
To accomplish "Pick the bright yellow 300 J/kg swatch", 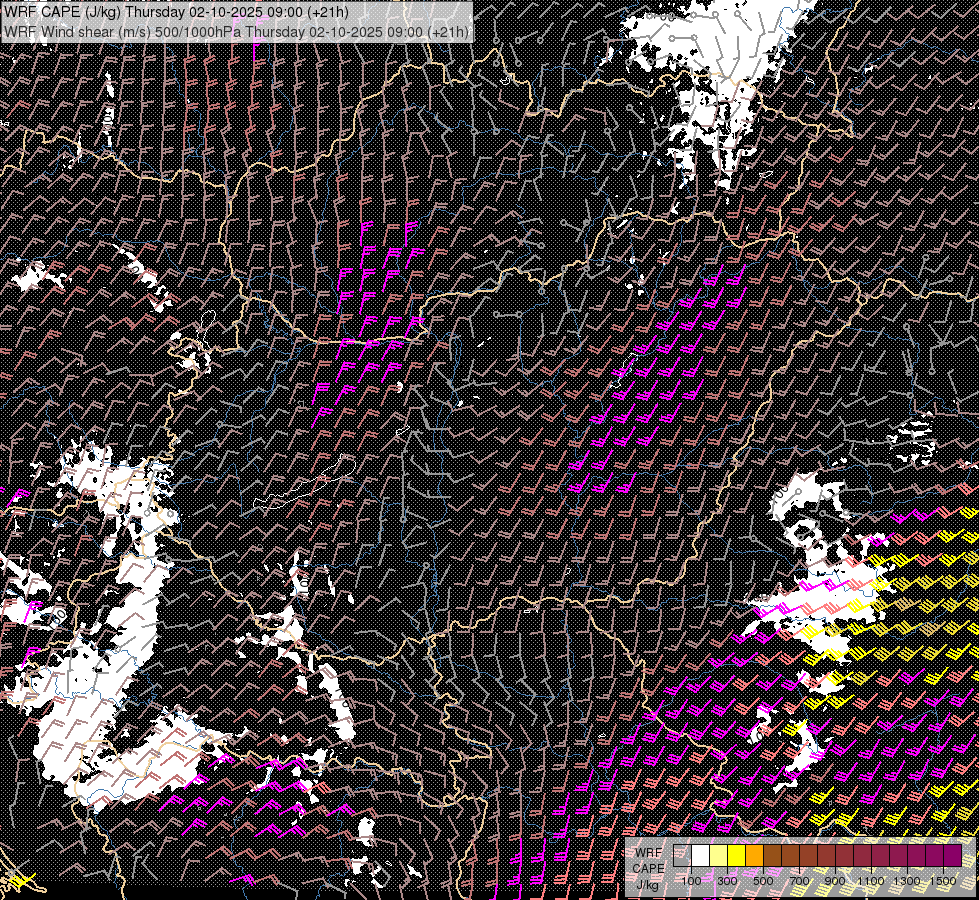I will (737, 855).
